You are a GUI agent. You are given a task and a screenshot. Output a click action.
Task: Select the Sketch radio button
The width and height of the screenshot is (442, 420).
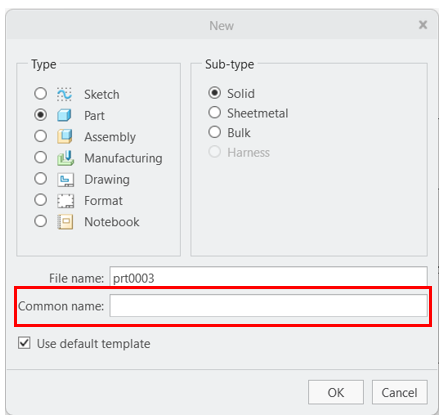click(40, 94)
